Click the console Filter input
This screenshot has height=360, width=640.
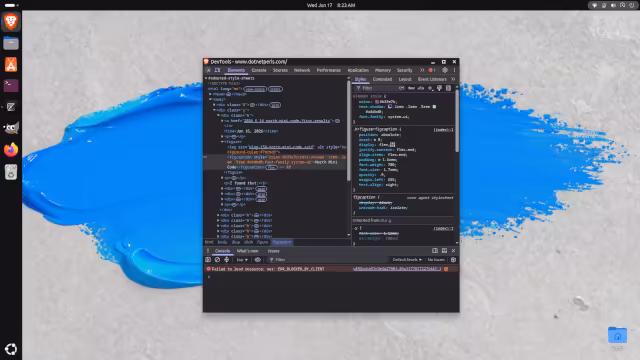click(x=327, y=260)
